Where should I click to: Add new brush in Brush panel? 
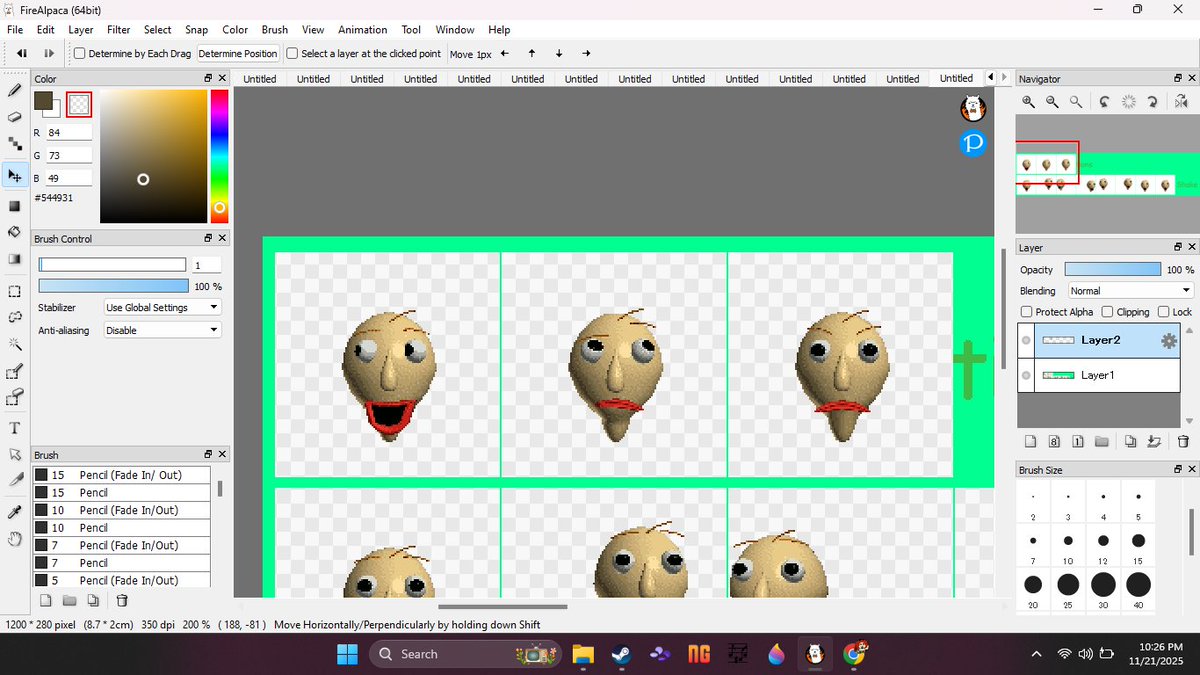point(45,601)
